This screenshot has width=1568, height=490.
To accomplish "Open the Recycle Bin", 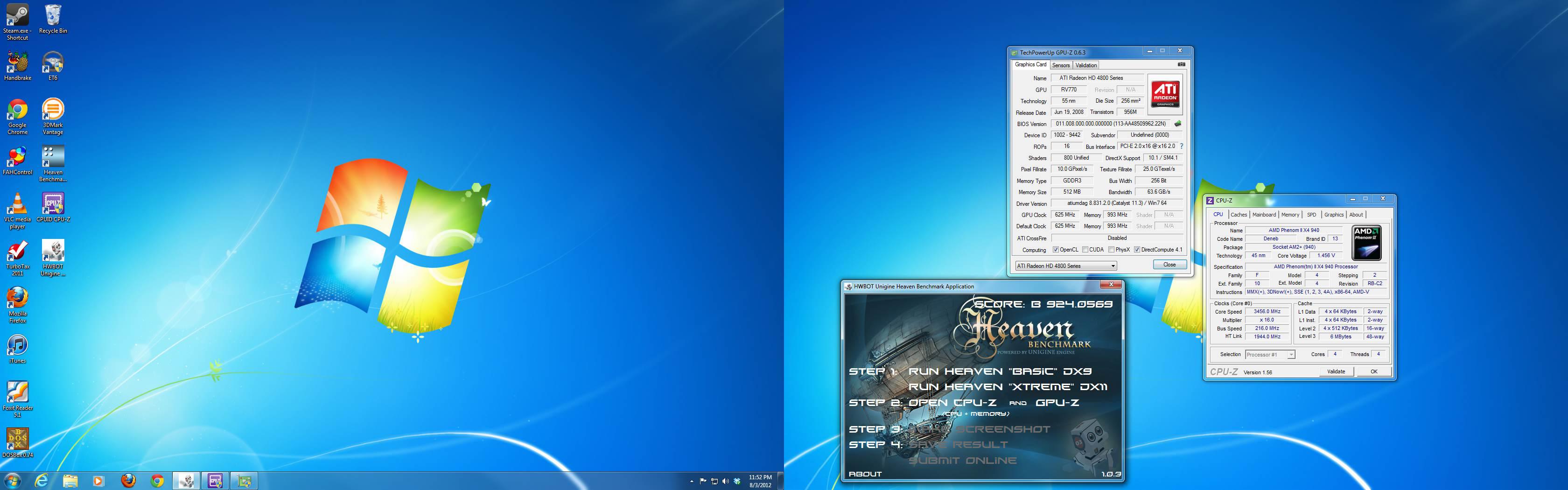I will coord(53,19).
